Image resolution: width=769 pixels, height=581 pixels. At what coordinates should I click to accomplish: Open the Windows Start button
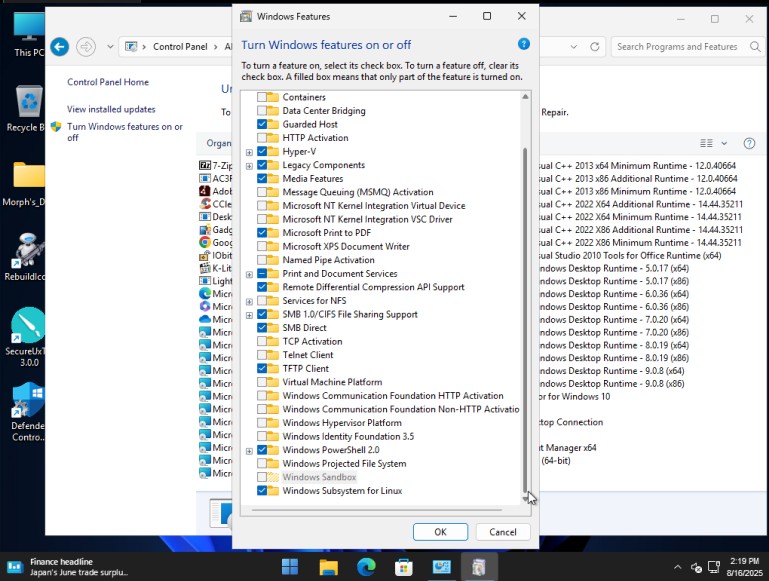(290, 567)
